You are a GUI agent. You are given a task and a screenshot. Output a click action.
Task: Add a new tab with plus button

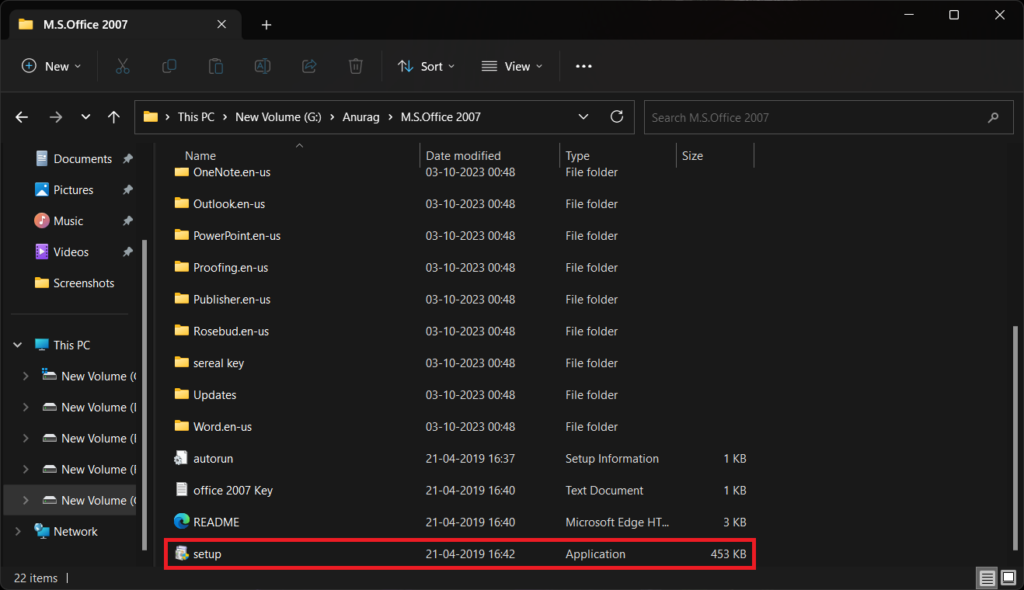click(x=266, y=24)
